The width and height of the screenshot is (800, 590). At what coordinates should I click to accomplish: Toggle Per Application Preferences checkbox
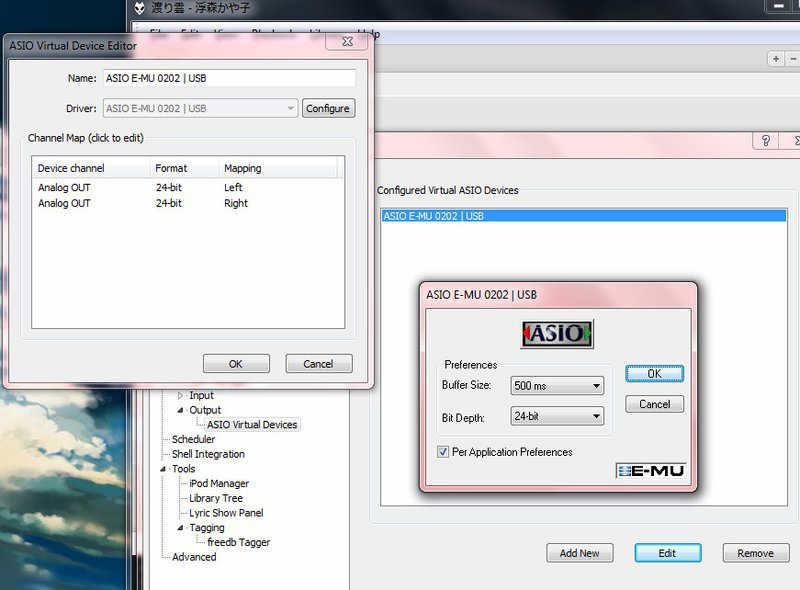443,452
